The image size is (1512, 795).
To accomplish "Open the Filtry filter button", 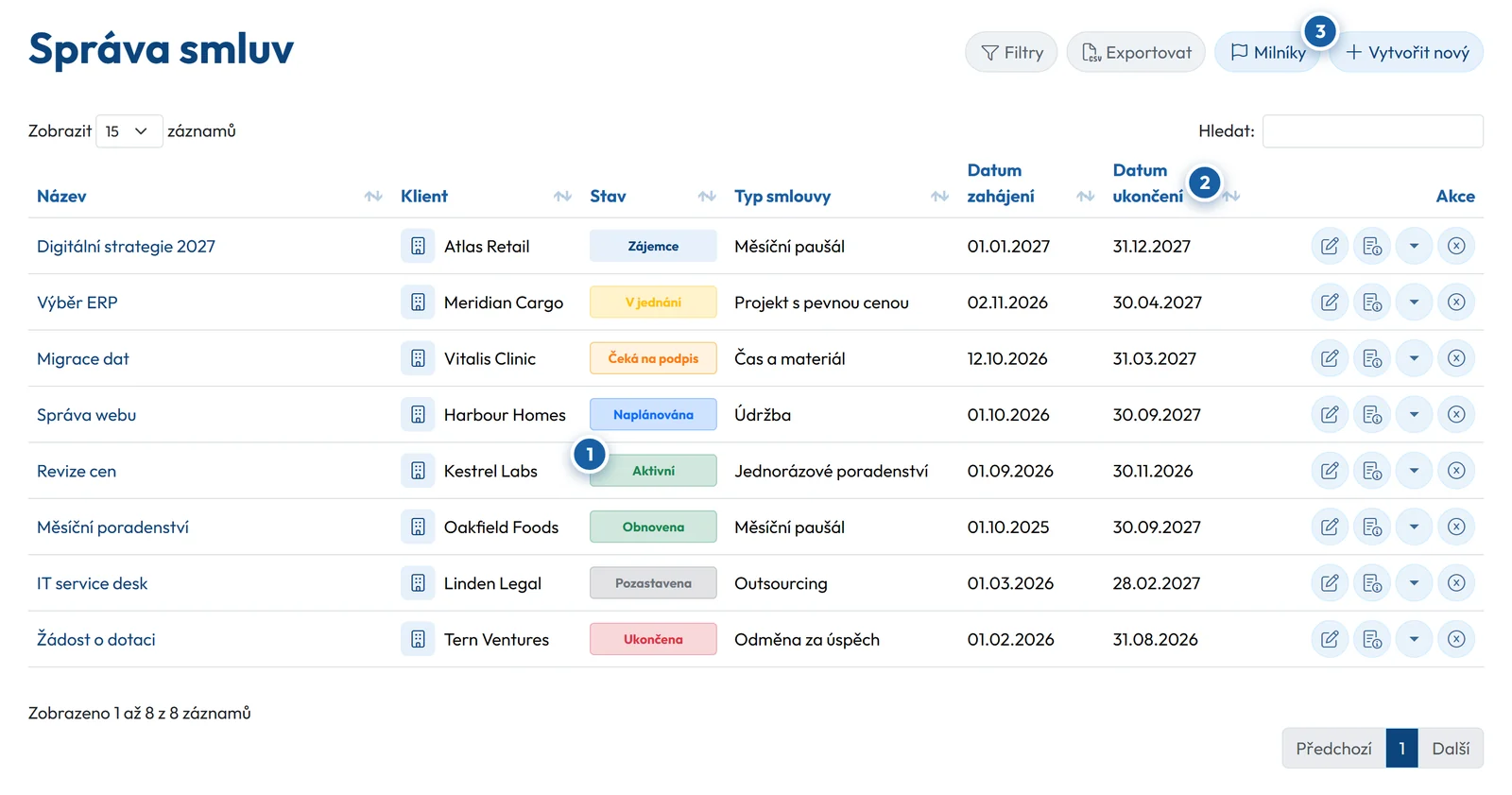I will pos(1011,52).
